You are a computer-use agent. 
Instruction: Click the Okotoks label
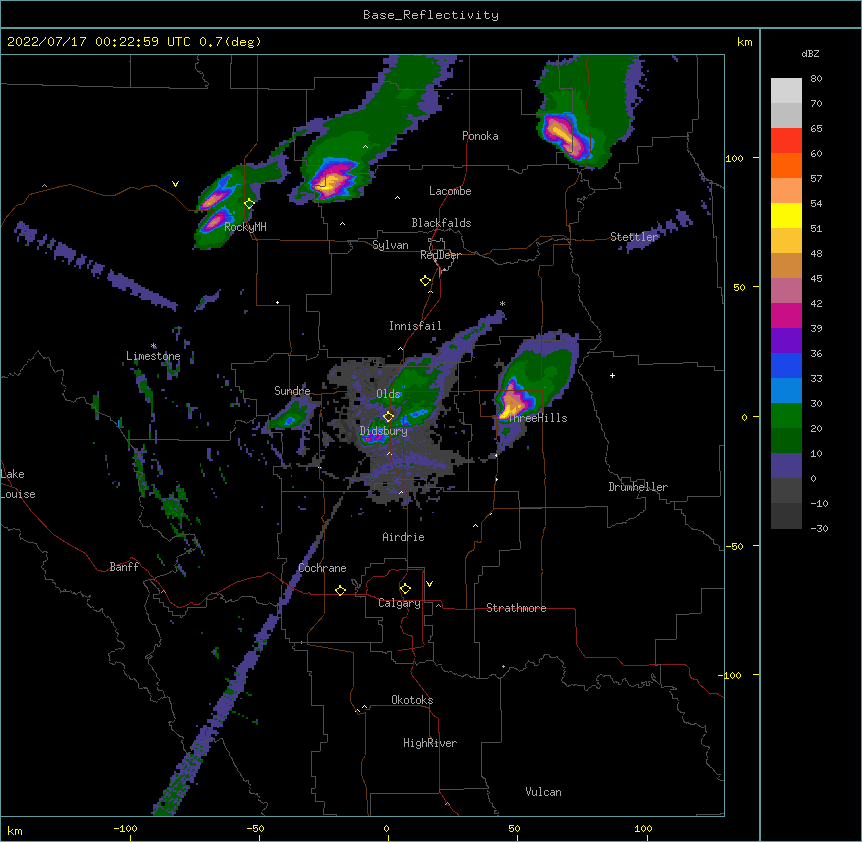(x=412, y=700)
